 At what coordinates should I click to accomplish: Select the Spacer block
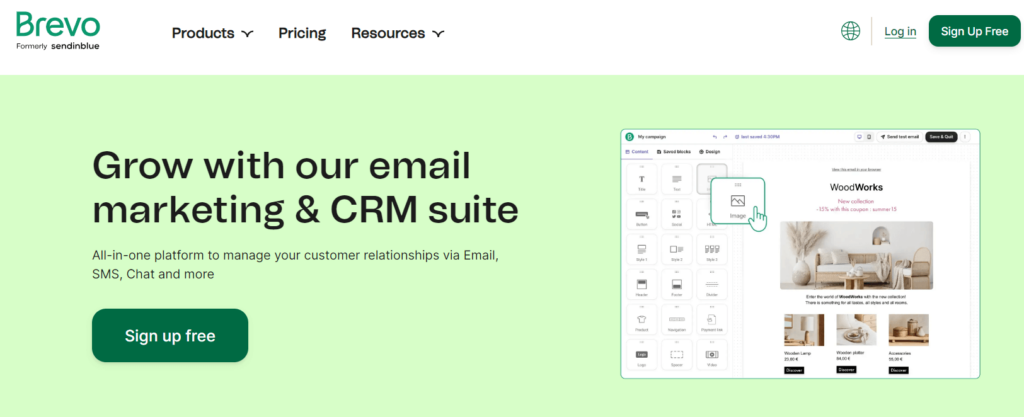click(x=677, y=356)
